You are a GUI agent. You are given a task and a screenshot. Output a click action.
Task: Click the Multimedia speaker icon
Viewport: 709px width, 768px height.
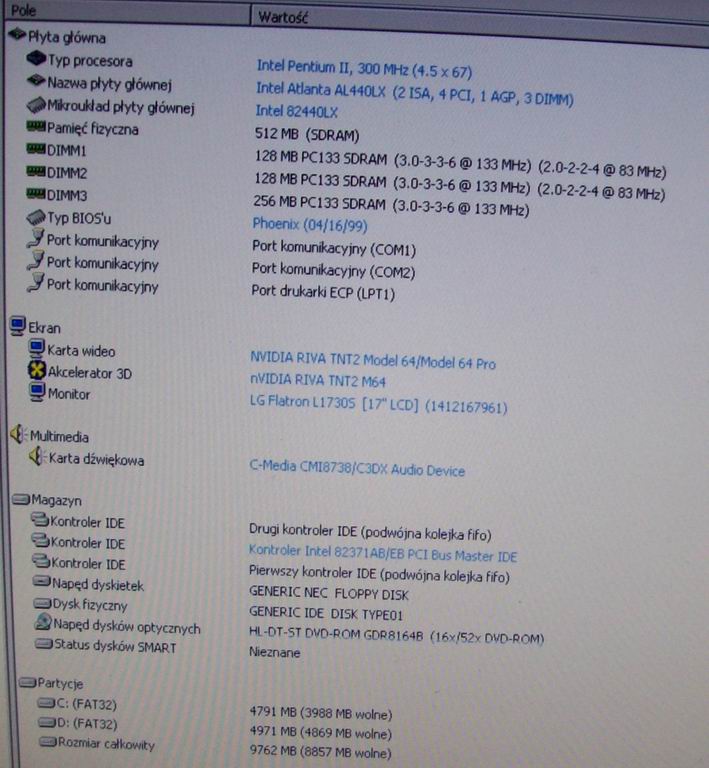coord(19,434)
